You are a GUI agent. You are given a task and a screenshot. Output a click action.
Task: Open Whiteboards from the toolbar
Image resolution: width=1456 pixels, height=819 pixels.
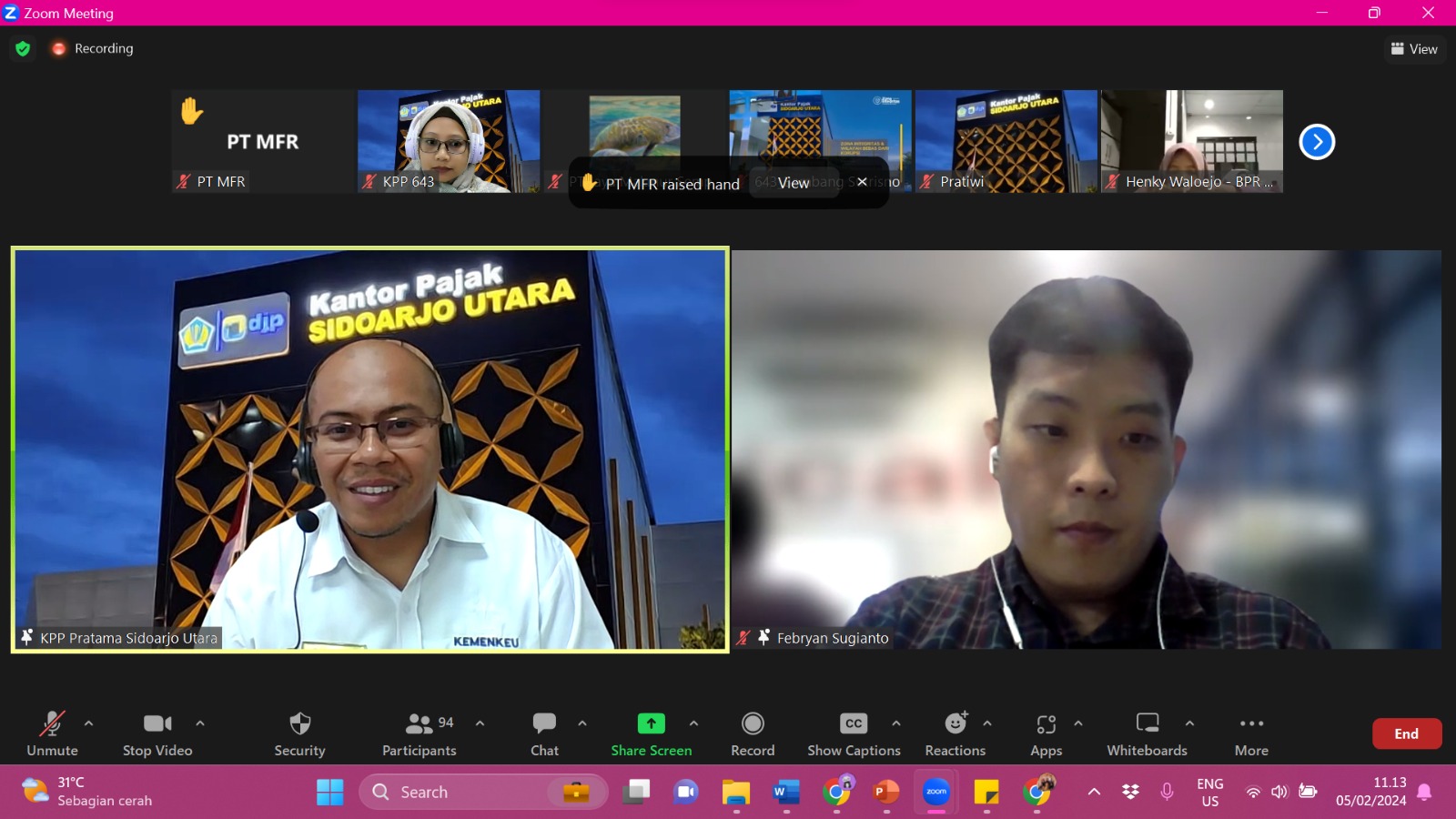pos(1147,733)
